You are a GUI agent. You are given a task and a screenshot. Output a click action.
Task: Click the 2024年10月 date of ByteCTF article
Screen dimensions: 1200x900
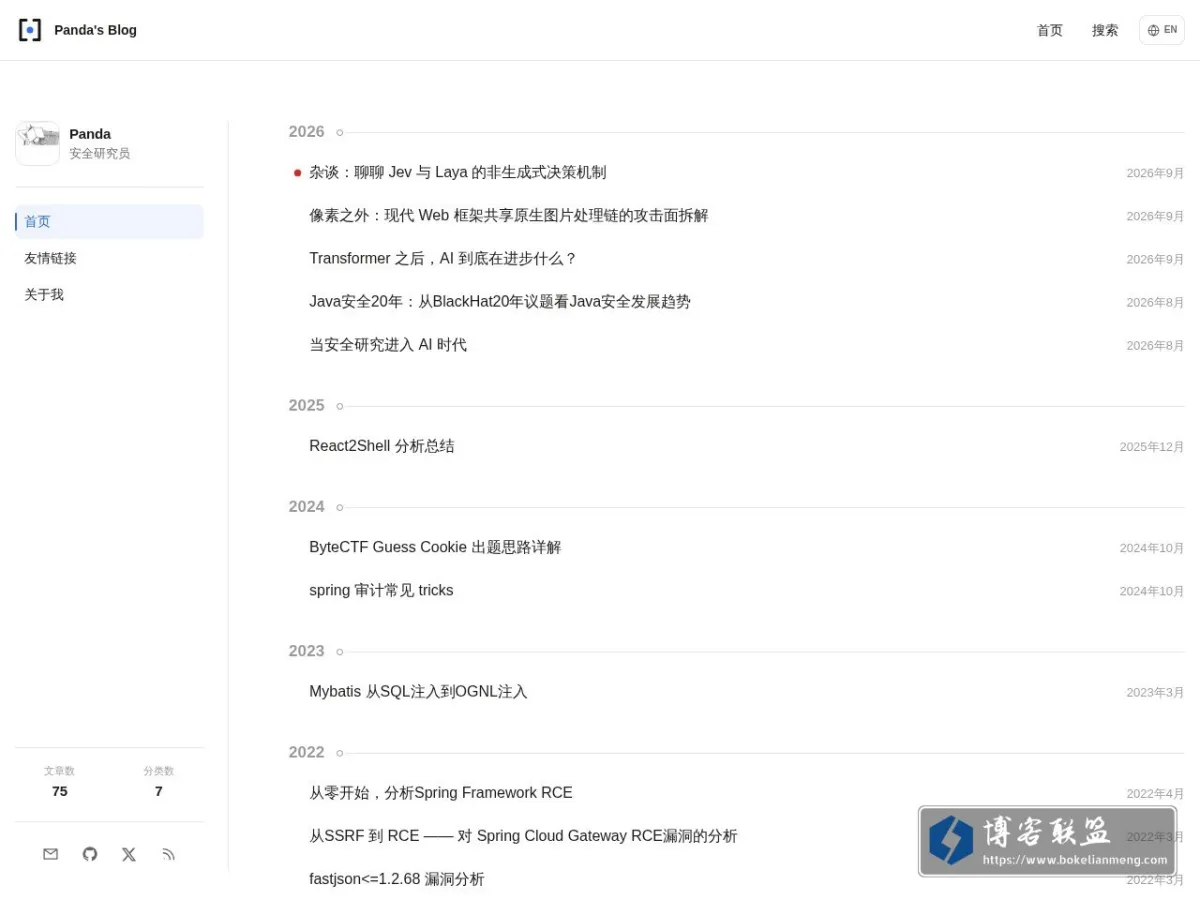click(1152, 548)
